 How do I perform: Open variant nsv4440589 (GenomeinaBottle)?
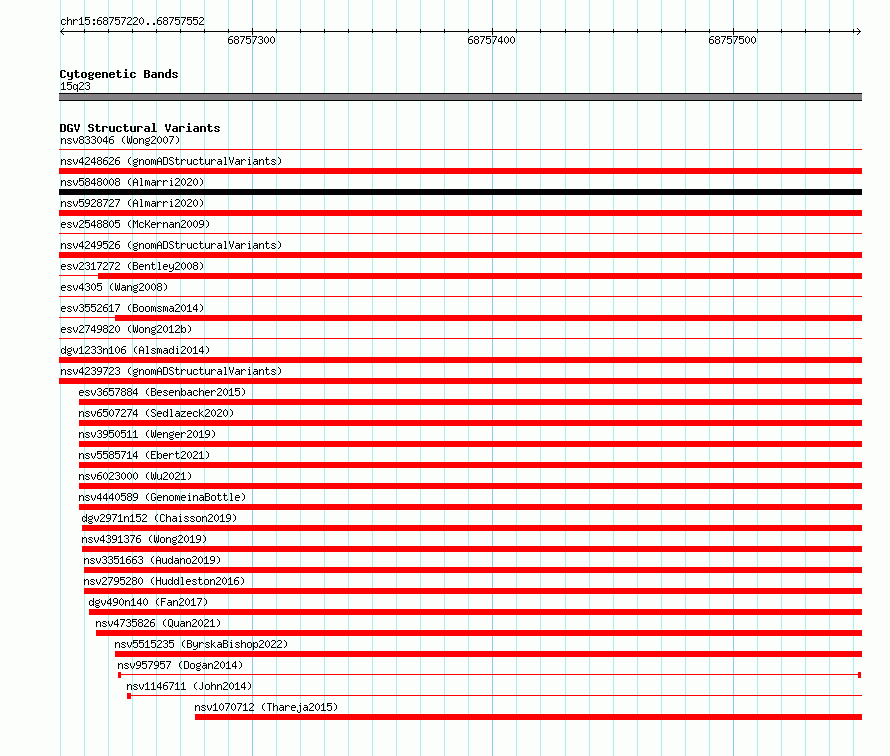(162, 497)
